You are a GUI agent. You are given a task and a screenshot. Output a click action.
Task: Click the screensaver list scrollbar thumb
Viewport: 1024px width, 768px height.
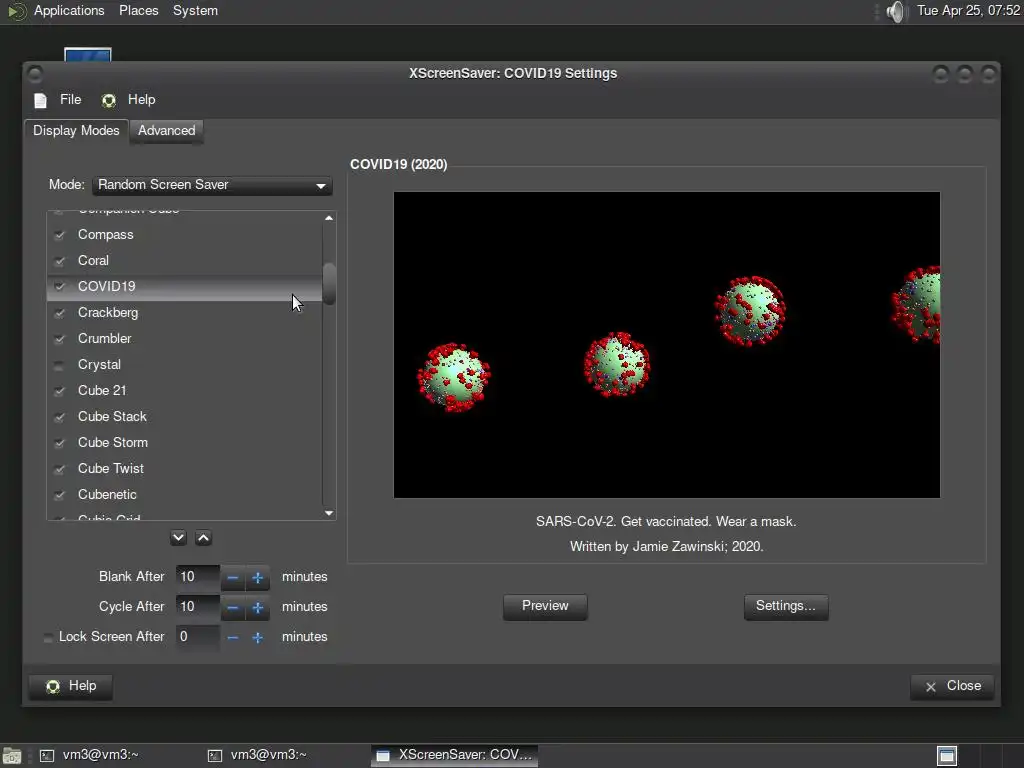pyautogui.click(x=329, y=283)
